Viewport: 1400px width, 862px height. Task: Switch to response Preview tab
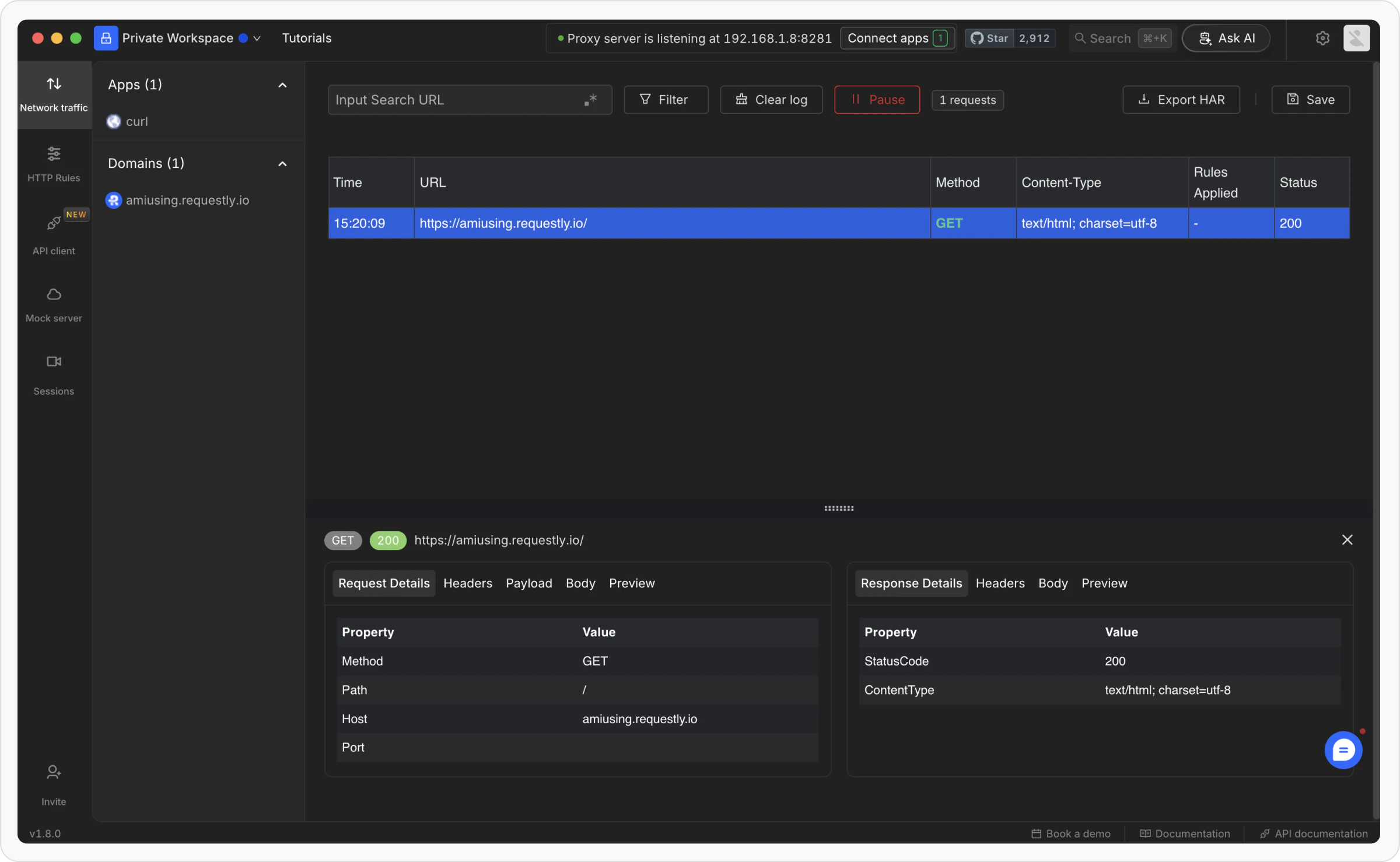point(1104,583)
